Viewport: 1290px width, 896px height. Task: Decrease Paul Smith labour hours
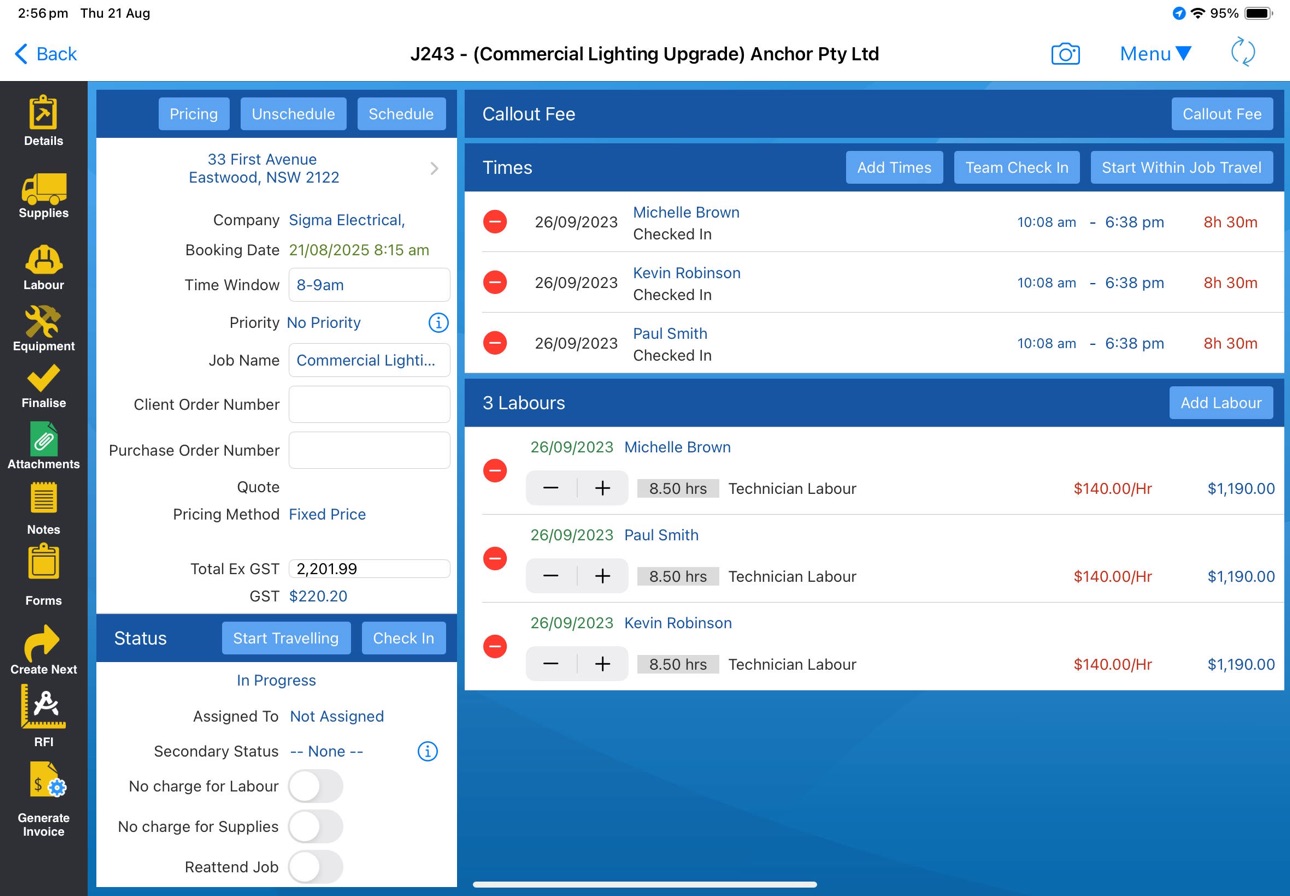pos(551,576)
